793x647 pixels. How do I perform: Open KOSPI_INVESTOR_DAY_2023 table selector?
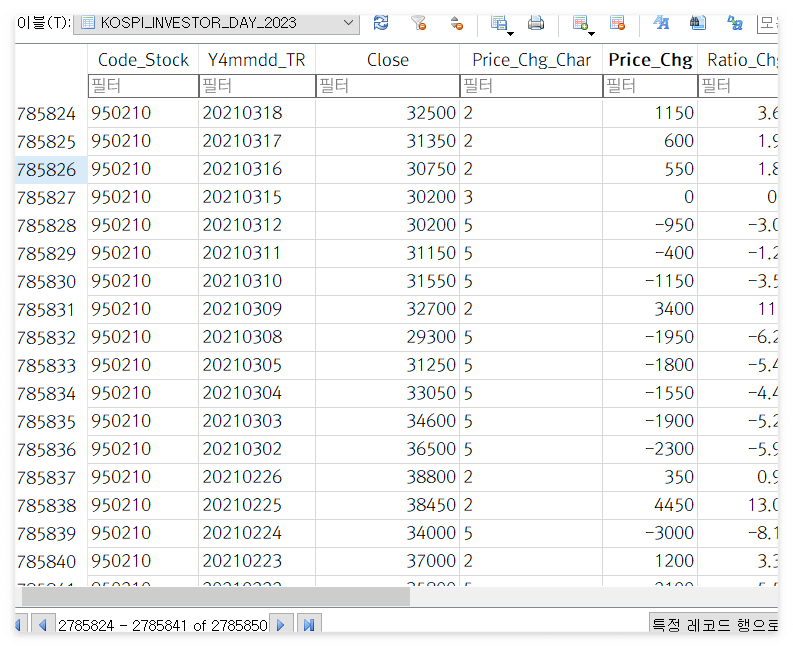216,23
